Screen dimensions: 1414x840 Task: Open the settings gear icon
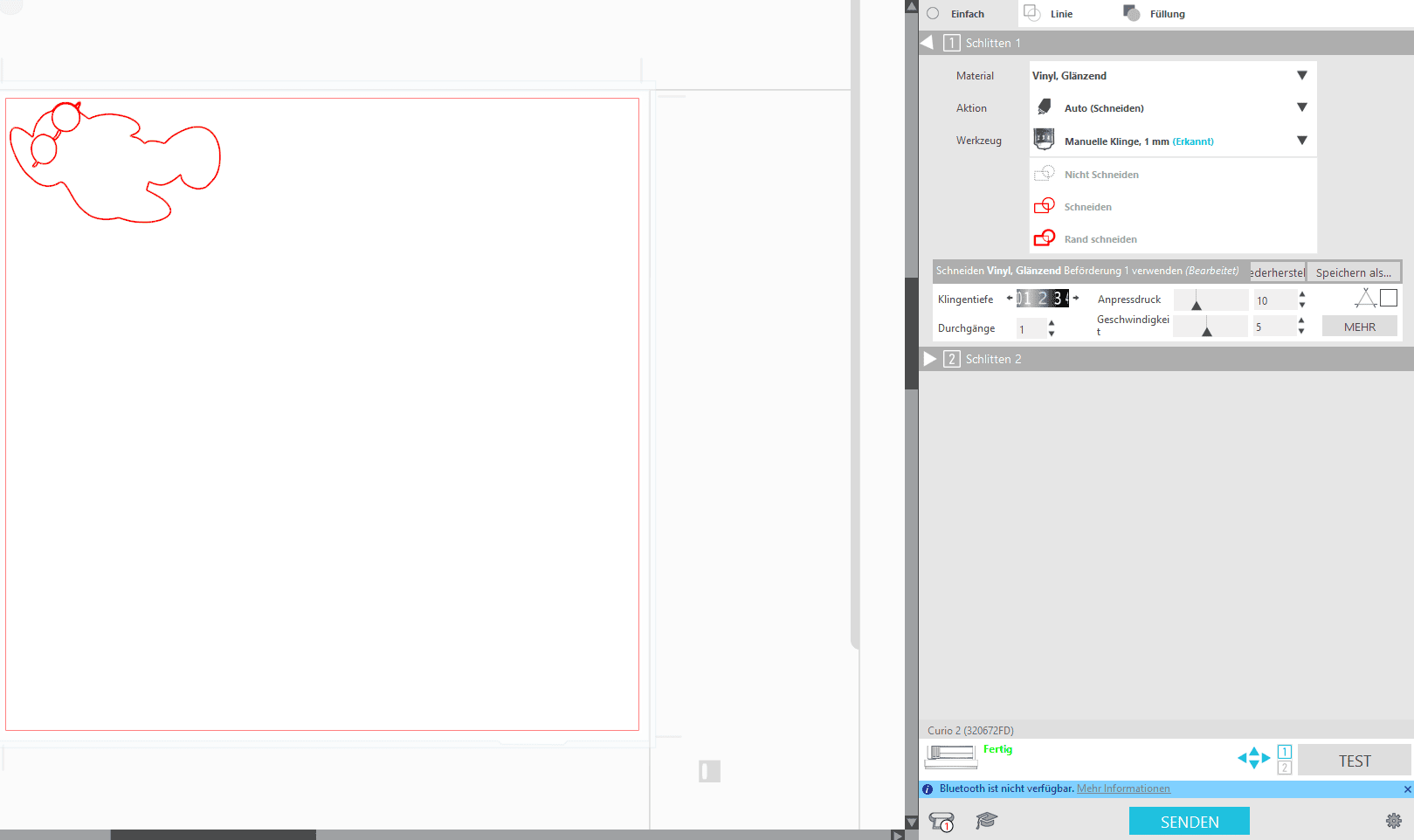pos(1394,821)
